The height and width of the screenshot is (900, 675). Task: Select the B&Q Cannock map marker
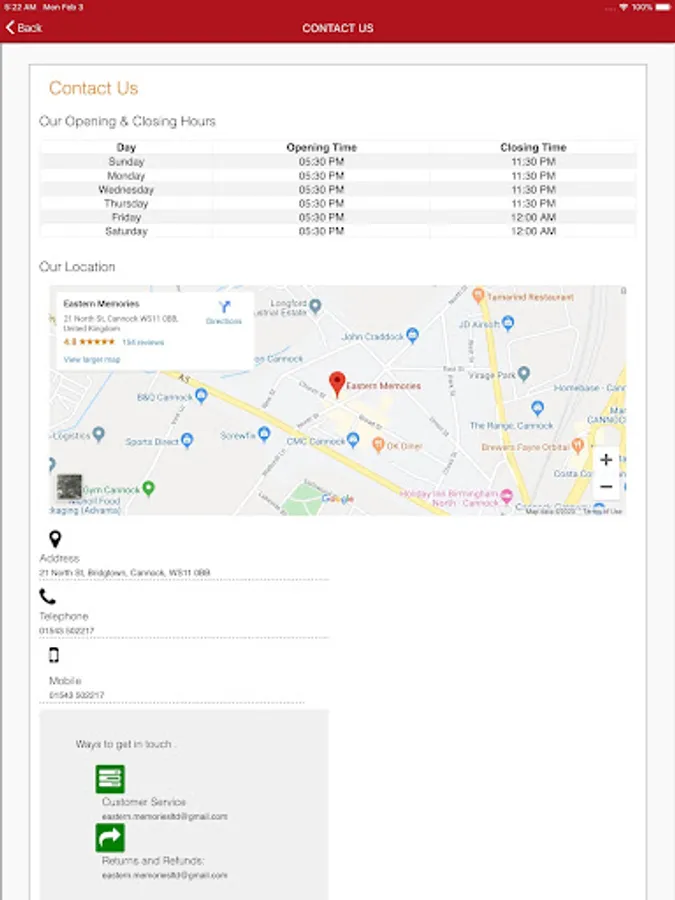click(201, 396)
